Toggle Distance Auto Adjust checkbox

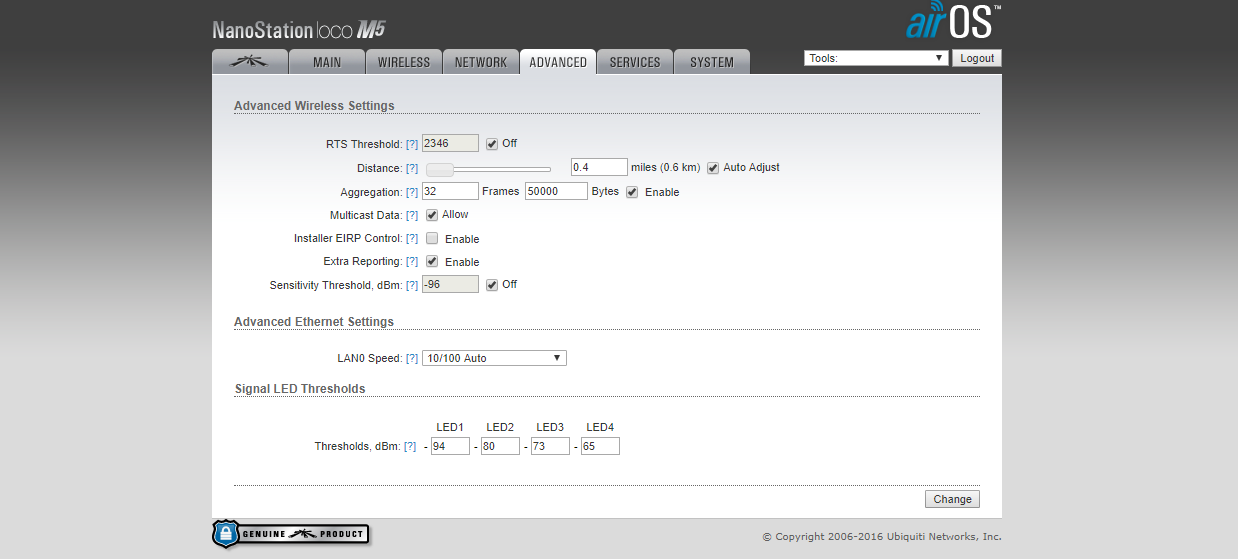coord(713,167)
